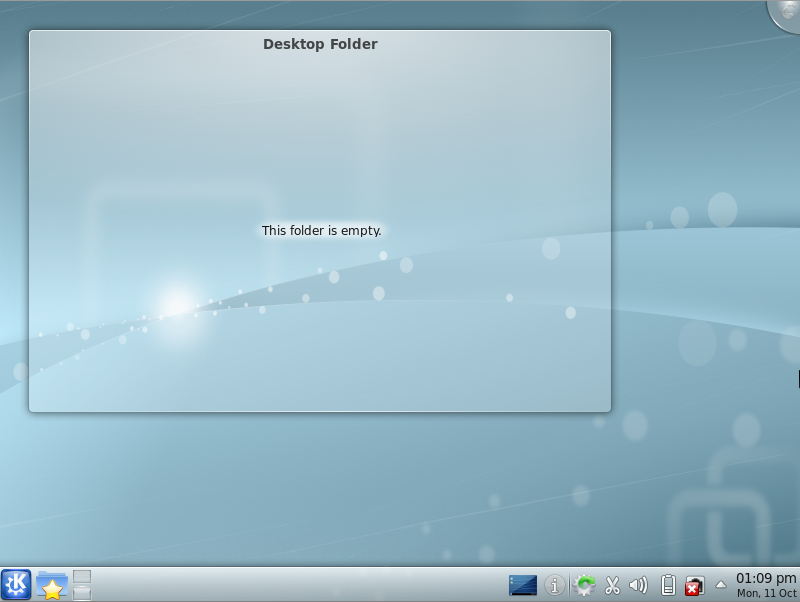
Task: Open the speaker volume control
Action: point(639,585)
